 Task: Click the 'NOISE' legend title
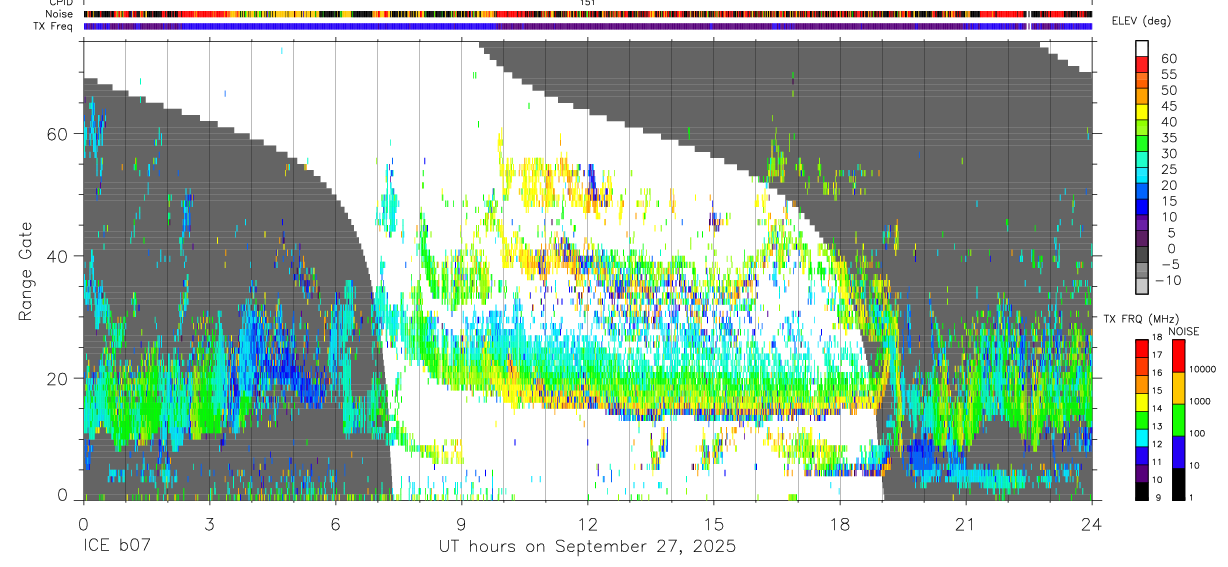(1184, 331)
